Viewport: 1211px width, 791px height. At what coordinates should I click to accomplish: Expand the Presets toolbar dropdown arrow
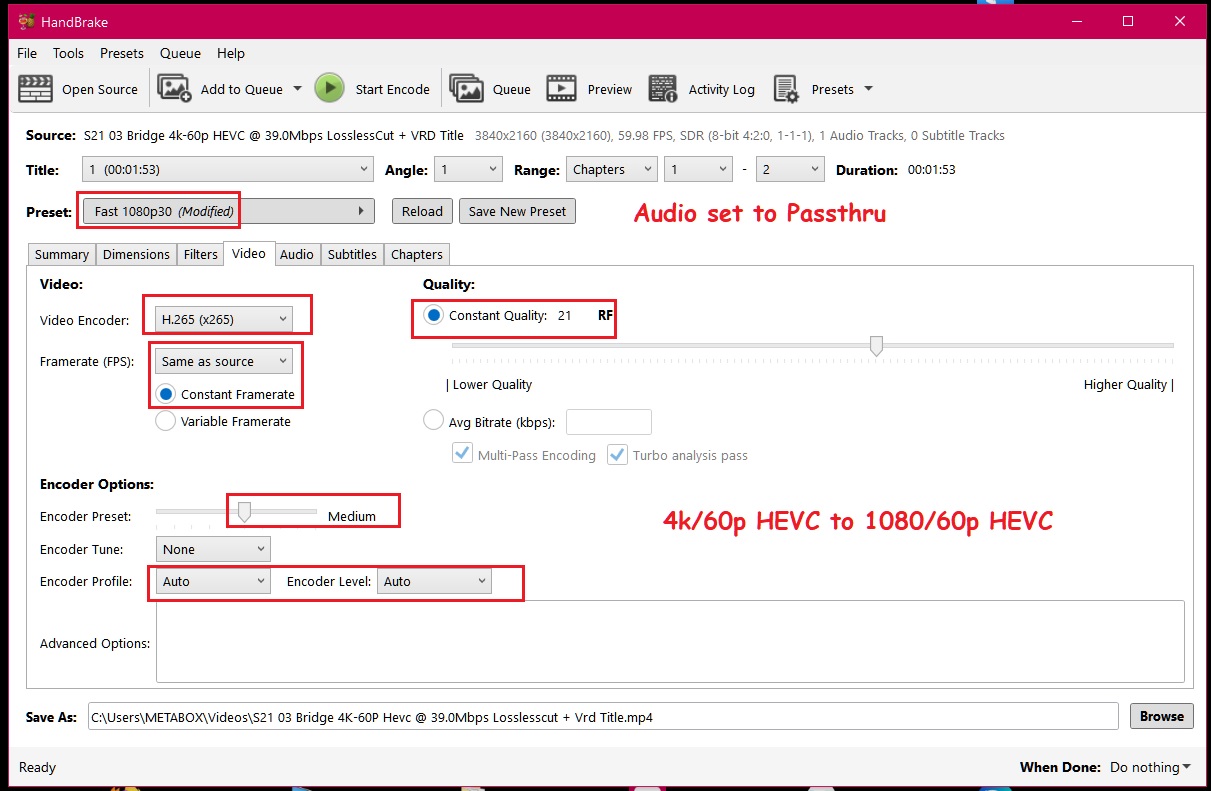tap(868, 89)
